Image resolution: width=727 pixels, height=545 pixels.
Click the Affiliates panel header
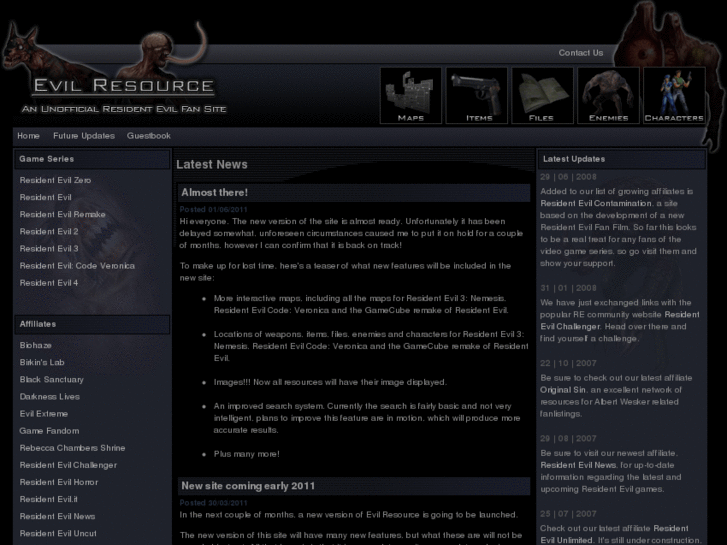point(92,324)
